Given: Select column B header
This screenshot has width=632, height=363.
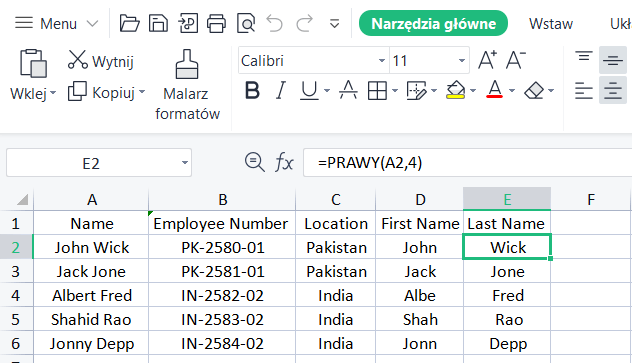Looking at the screenshot, I should [x=222, y=199].
